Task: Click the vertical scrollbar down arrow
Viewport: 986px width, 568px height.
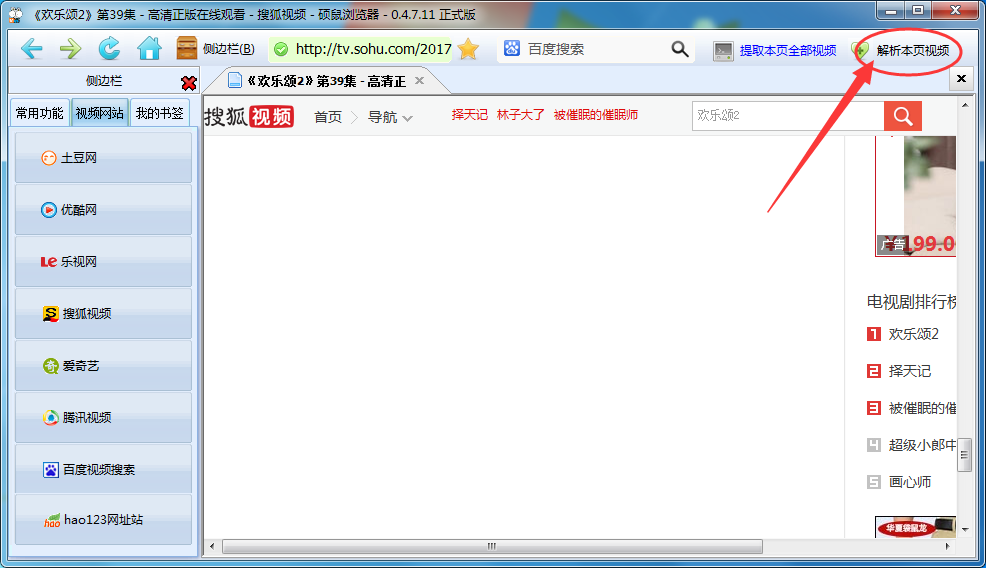Action: click(x=965, y=530)
